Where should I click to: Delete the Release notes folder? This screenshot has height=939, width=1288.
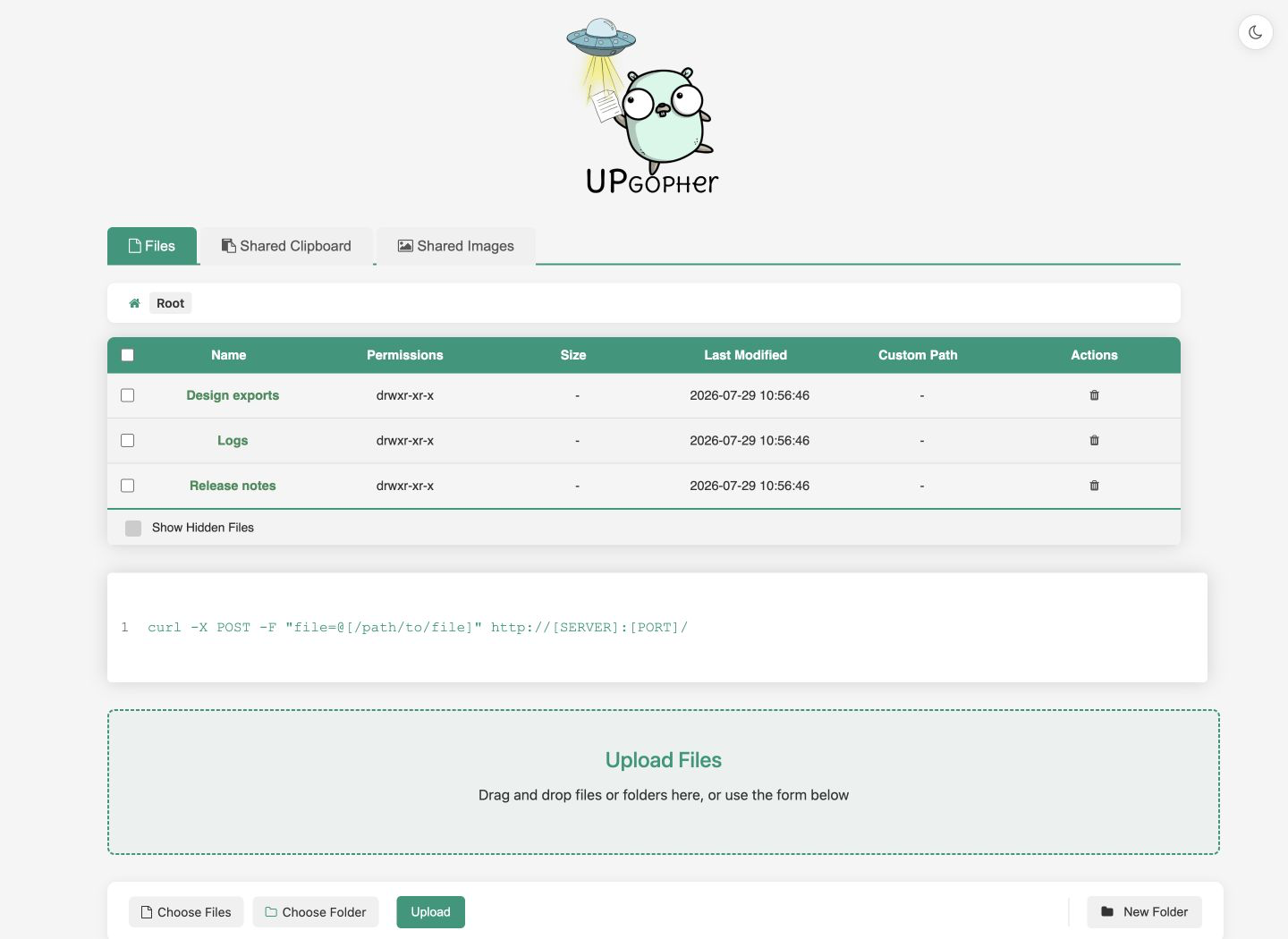(1094, 486)
